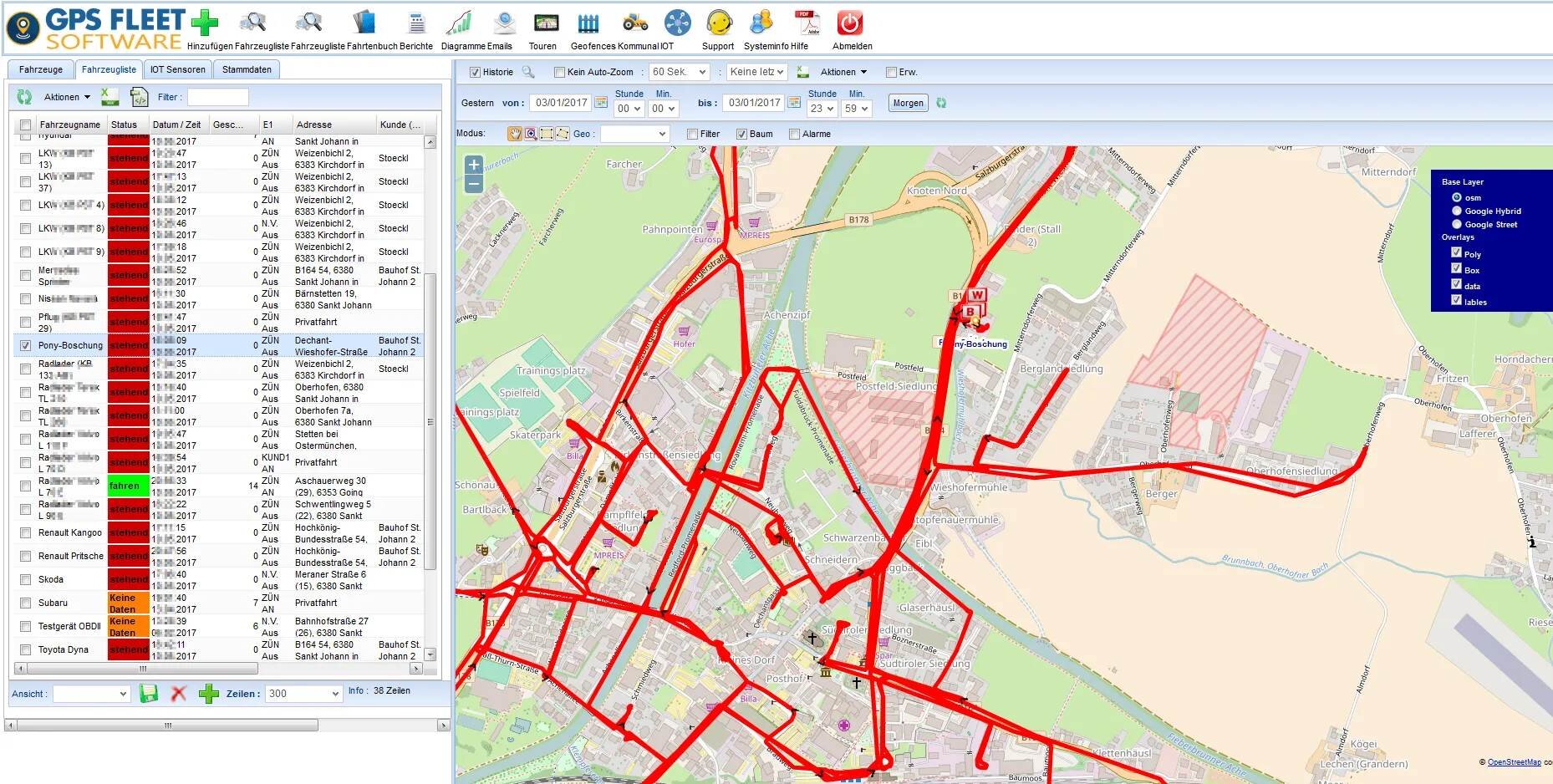The width and height of the screenshot is (1553, 784).
Task: Zoom out on the map
Action: coord(474,184)
